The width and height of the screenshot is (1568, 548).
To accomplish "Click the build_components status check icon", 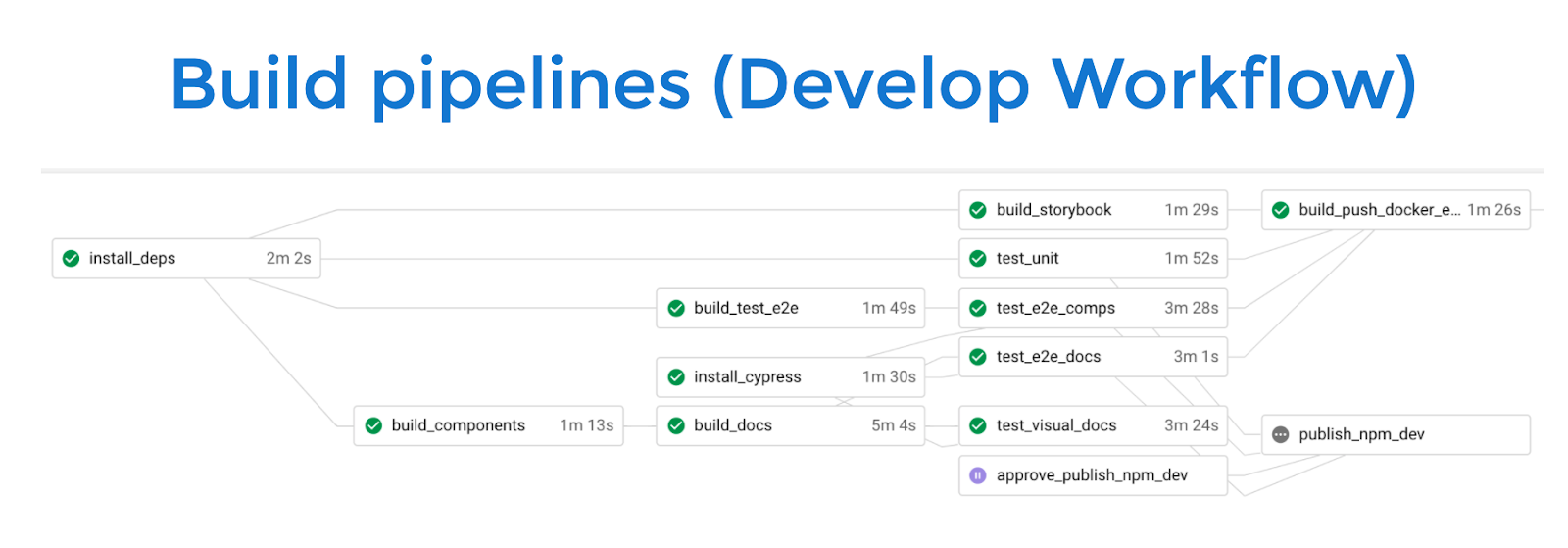I will click(373, 425).
